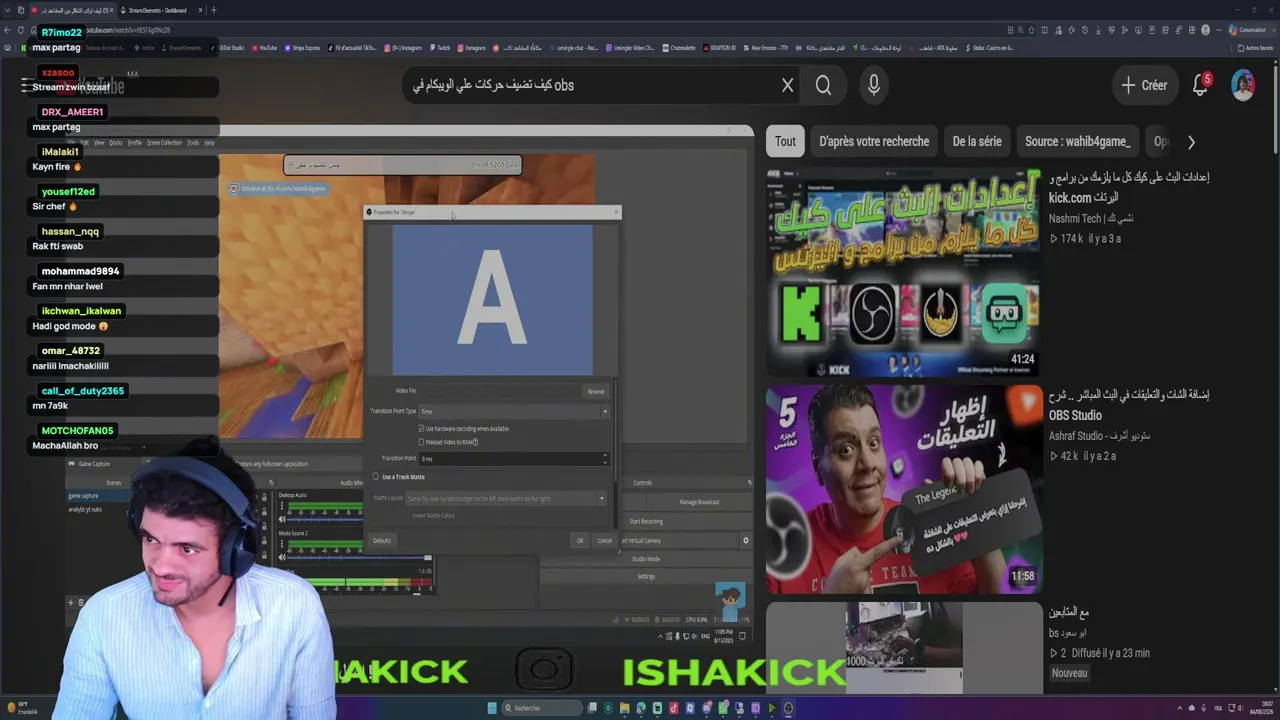This screenshot has height=720, width=1280.
Task: Click the taskbar clock and date
Action: click(1260, 708)
